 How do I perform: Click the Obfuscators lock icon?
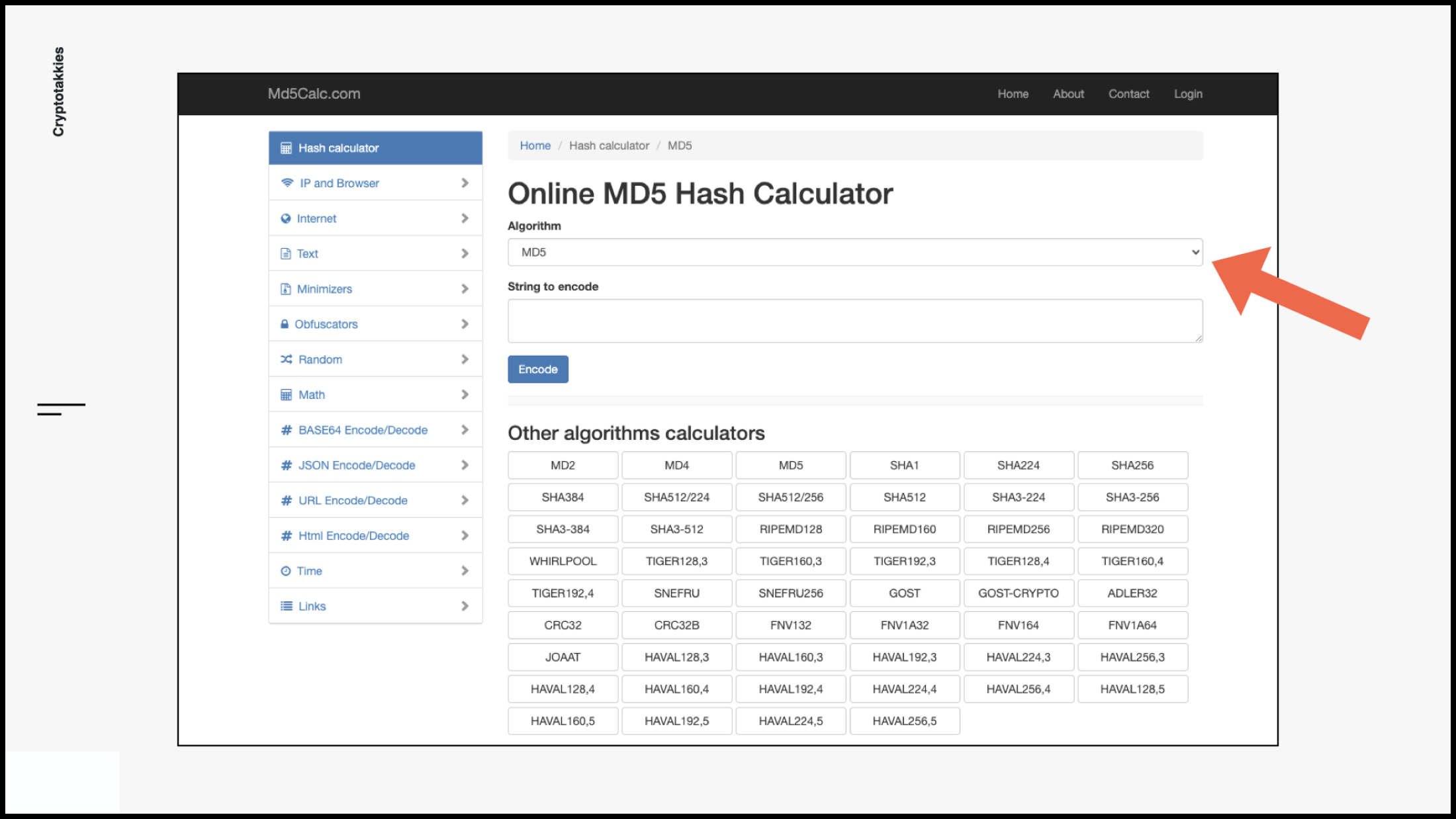click(285, 323)
